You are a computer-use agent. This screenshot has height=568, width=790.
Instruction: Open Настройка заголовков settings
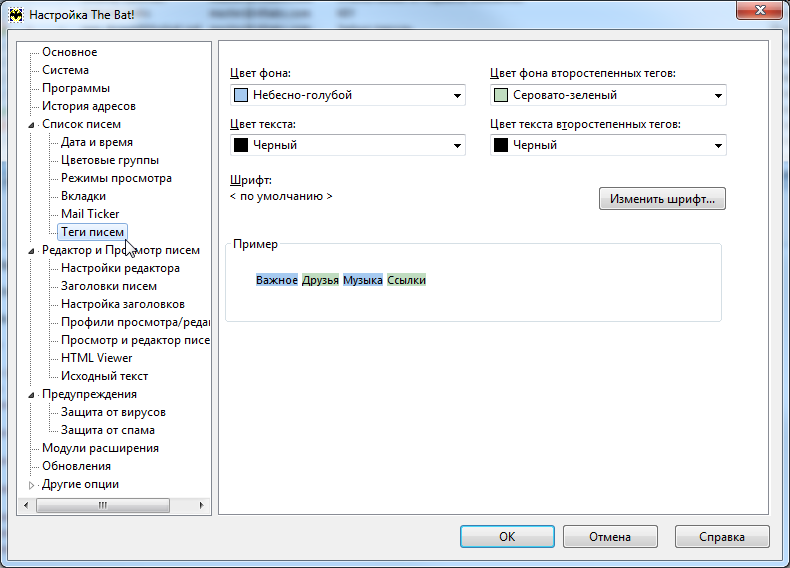click(123, 304)
